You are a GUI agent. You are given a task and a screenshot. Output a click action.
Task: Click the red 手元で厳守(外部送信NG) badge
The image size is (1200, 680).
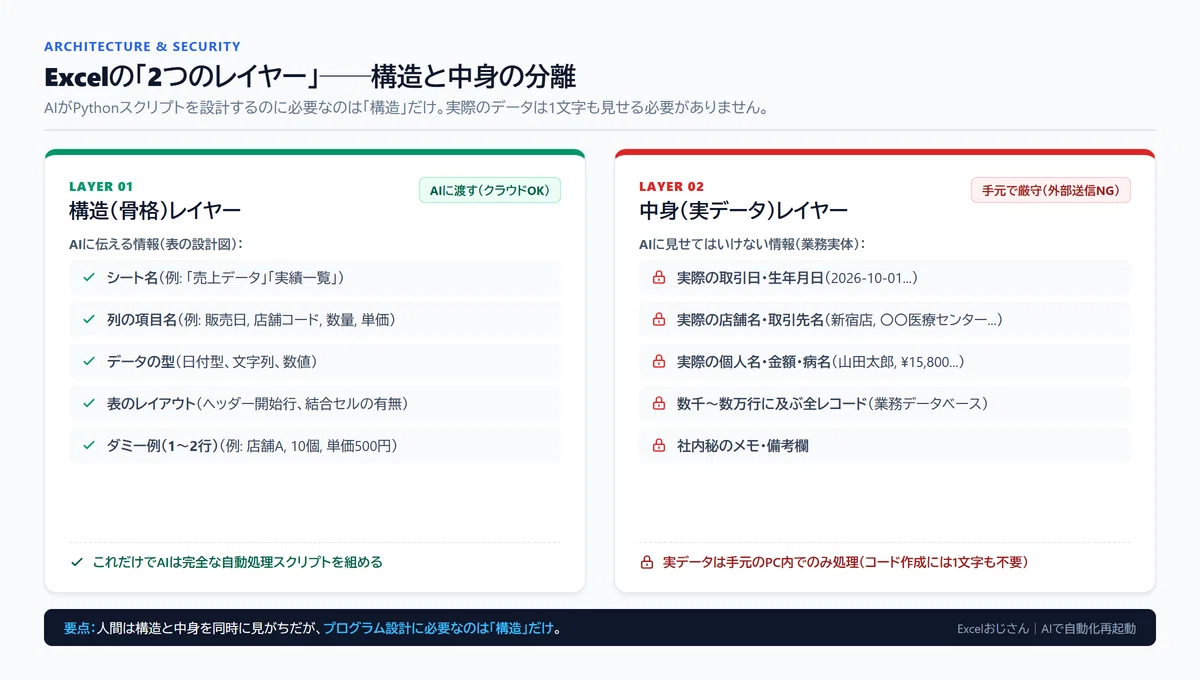tap(1051, 190)
